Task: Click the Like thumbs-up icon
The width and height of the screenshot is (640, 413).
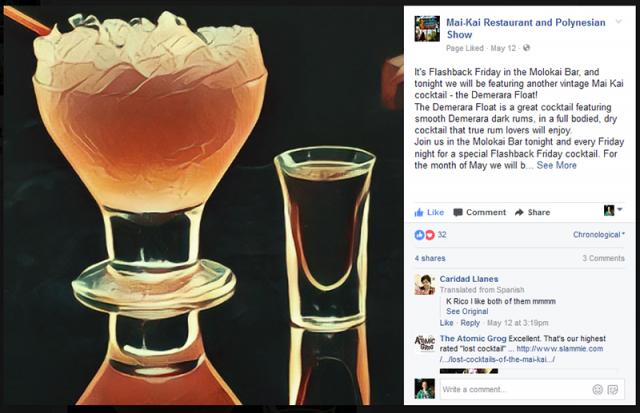Action: (419, 212)
